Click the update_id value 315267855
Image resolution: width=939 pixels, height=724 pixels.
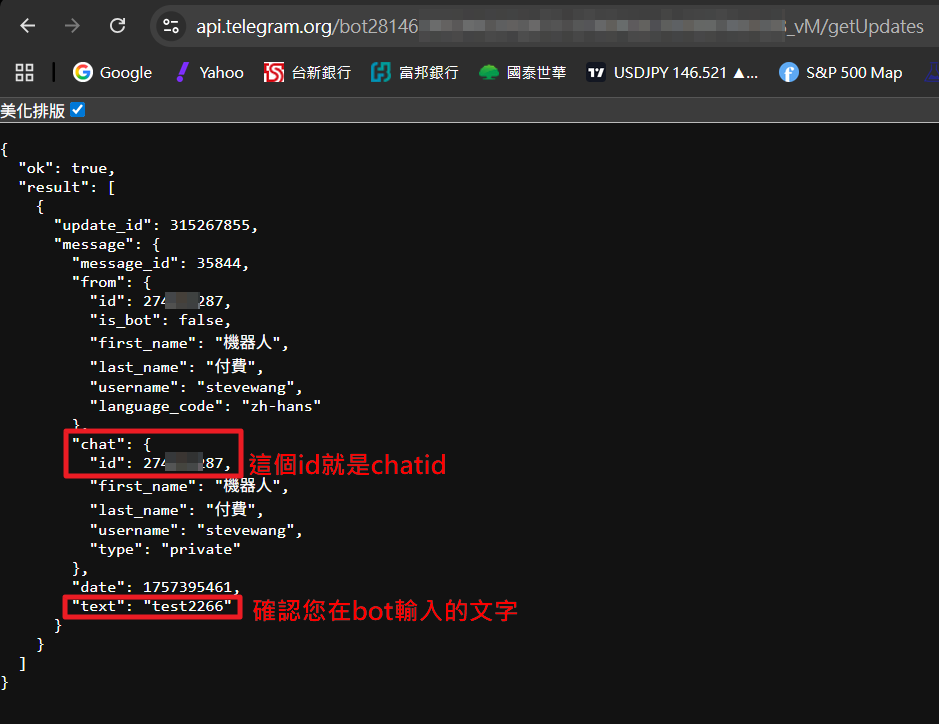click(213, 225)
